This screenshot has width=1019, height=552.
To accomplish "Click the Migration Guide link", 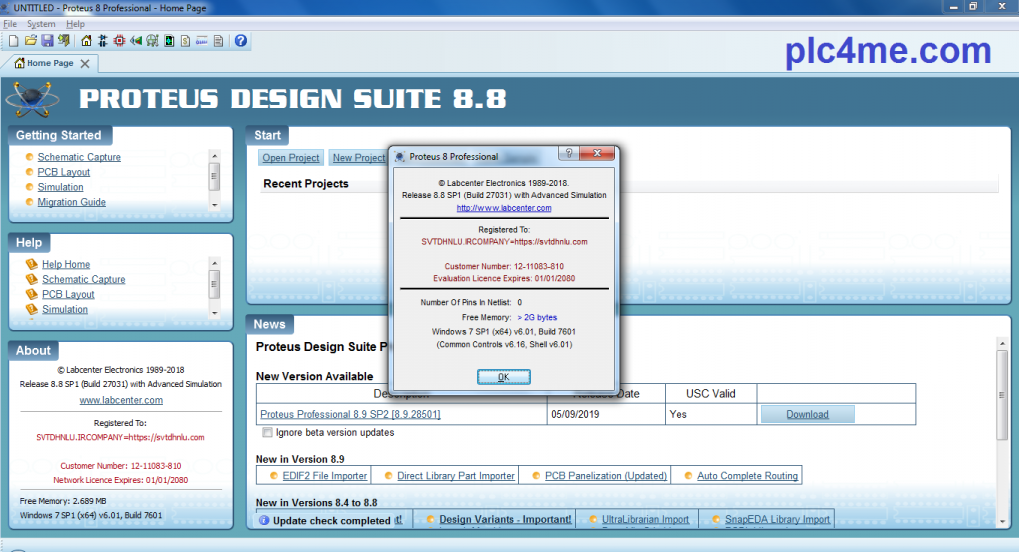I will point(71,202).
